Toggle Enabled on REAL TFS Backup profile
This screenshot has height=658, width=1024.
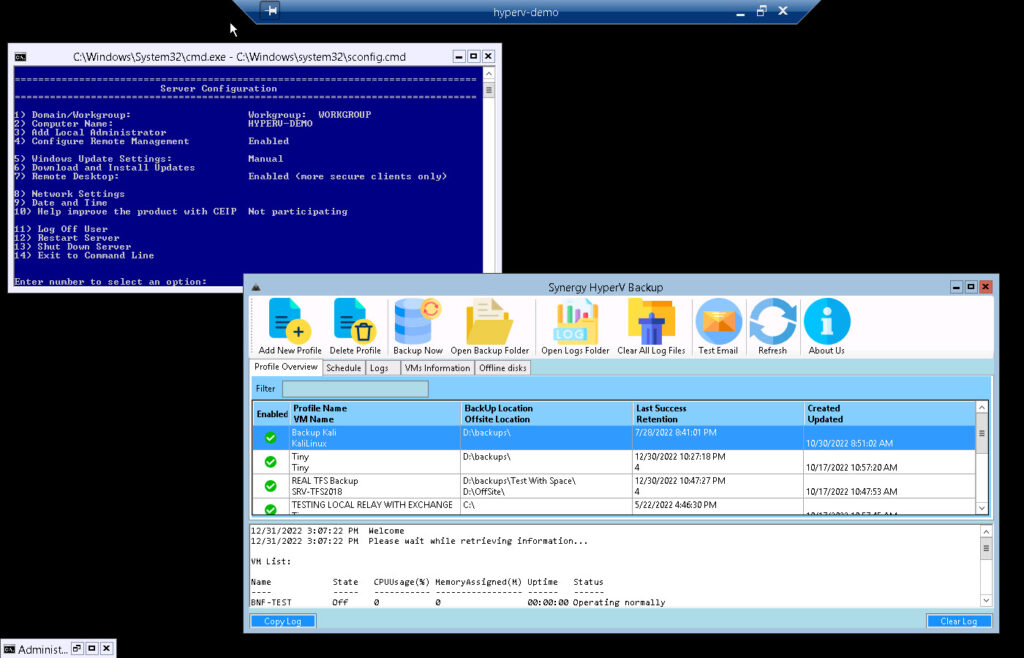pos(268,485)
